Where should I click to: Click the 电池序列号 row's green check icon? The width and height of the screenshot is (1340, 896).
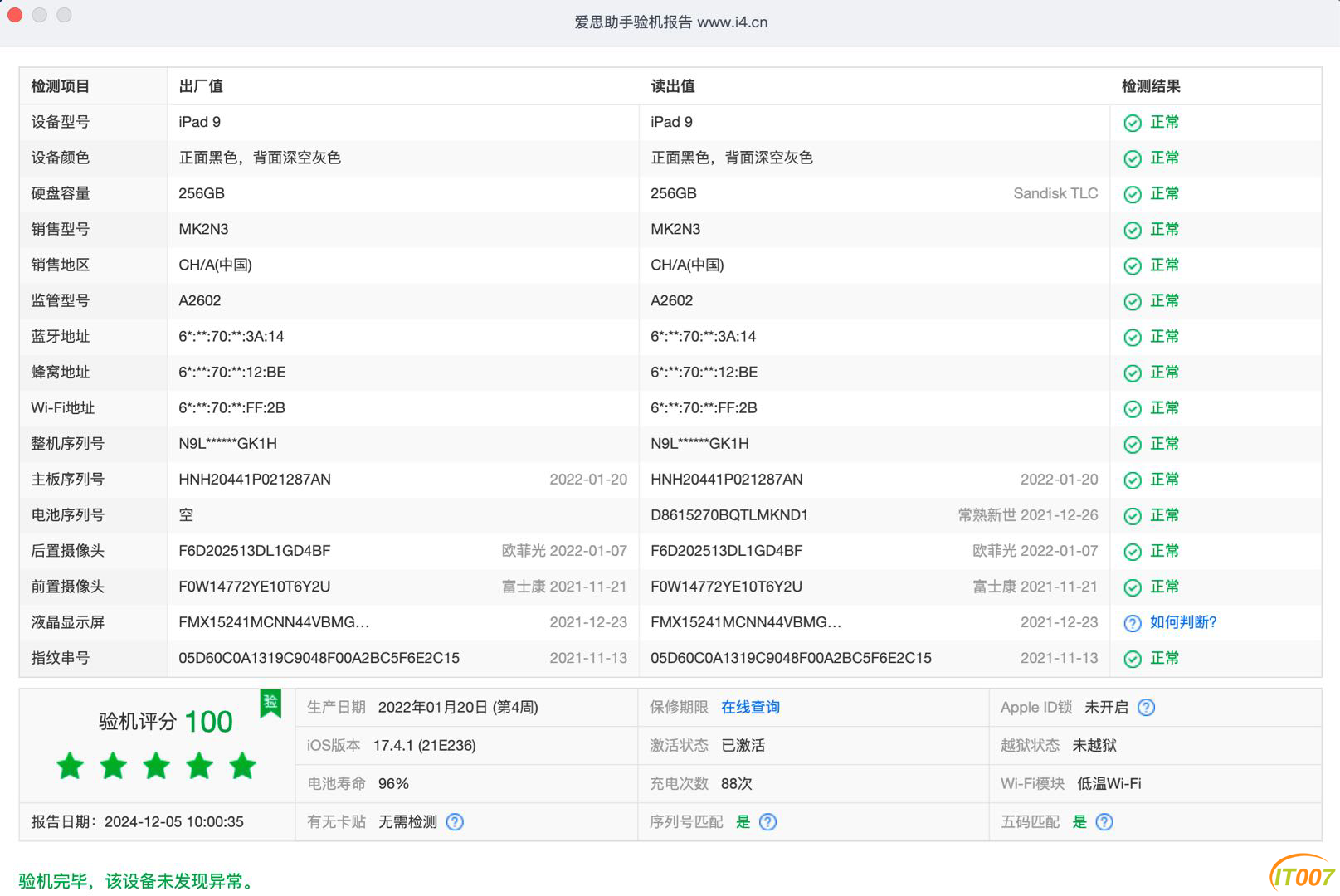(x=1132, y=515)
